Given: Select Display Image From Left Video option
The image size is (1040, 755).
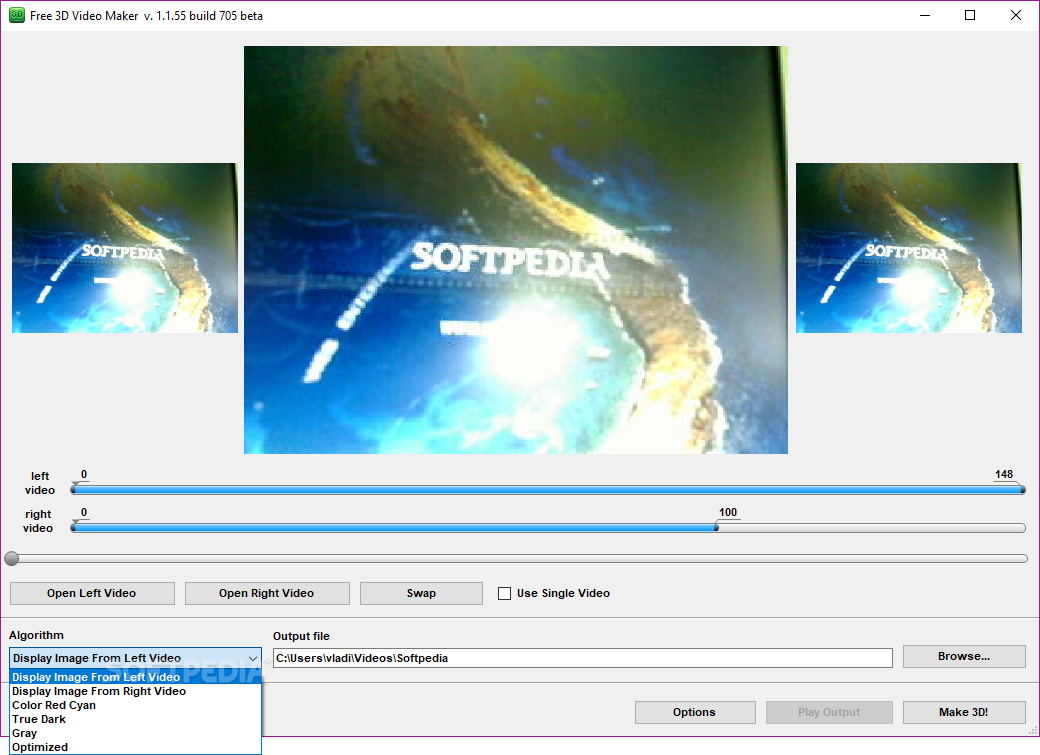Looking at the screenshot, I should pyautogui.click(x=135, y=677).
